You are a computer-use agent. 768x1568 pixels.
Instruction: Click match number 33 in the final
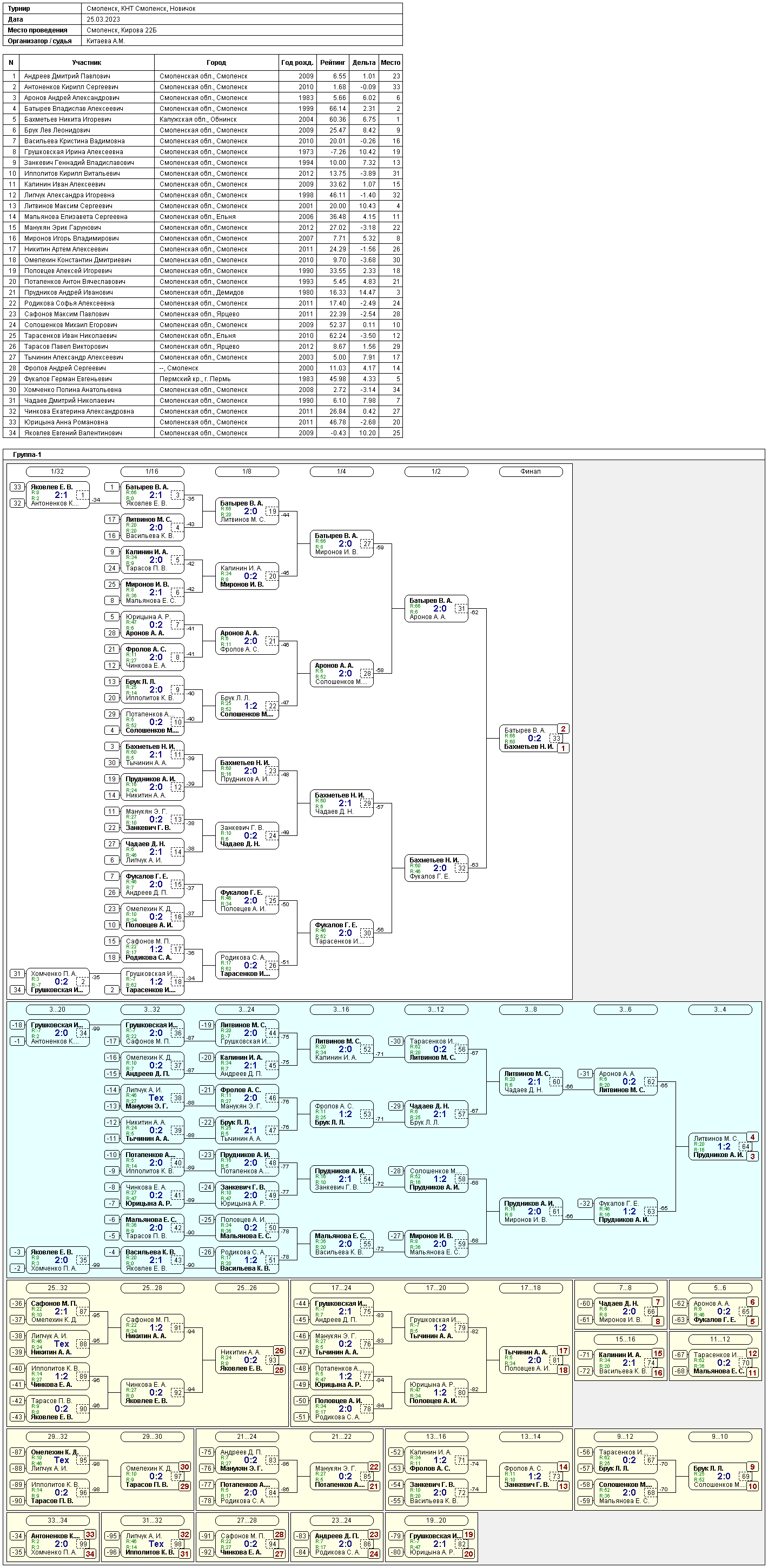click(x=556, y=739)
